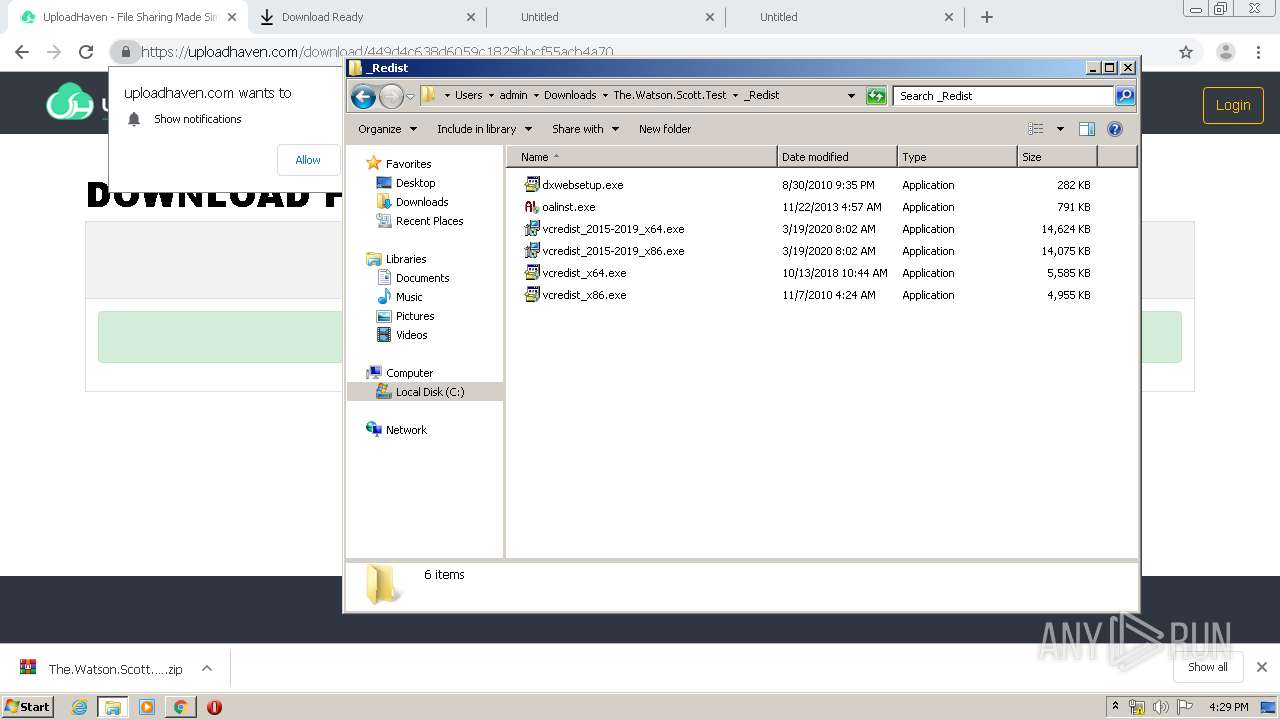Open the Share with dropdown
The width and height of the screenshot is (1280, 720).
click(x=586, y=129)
